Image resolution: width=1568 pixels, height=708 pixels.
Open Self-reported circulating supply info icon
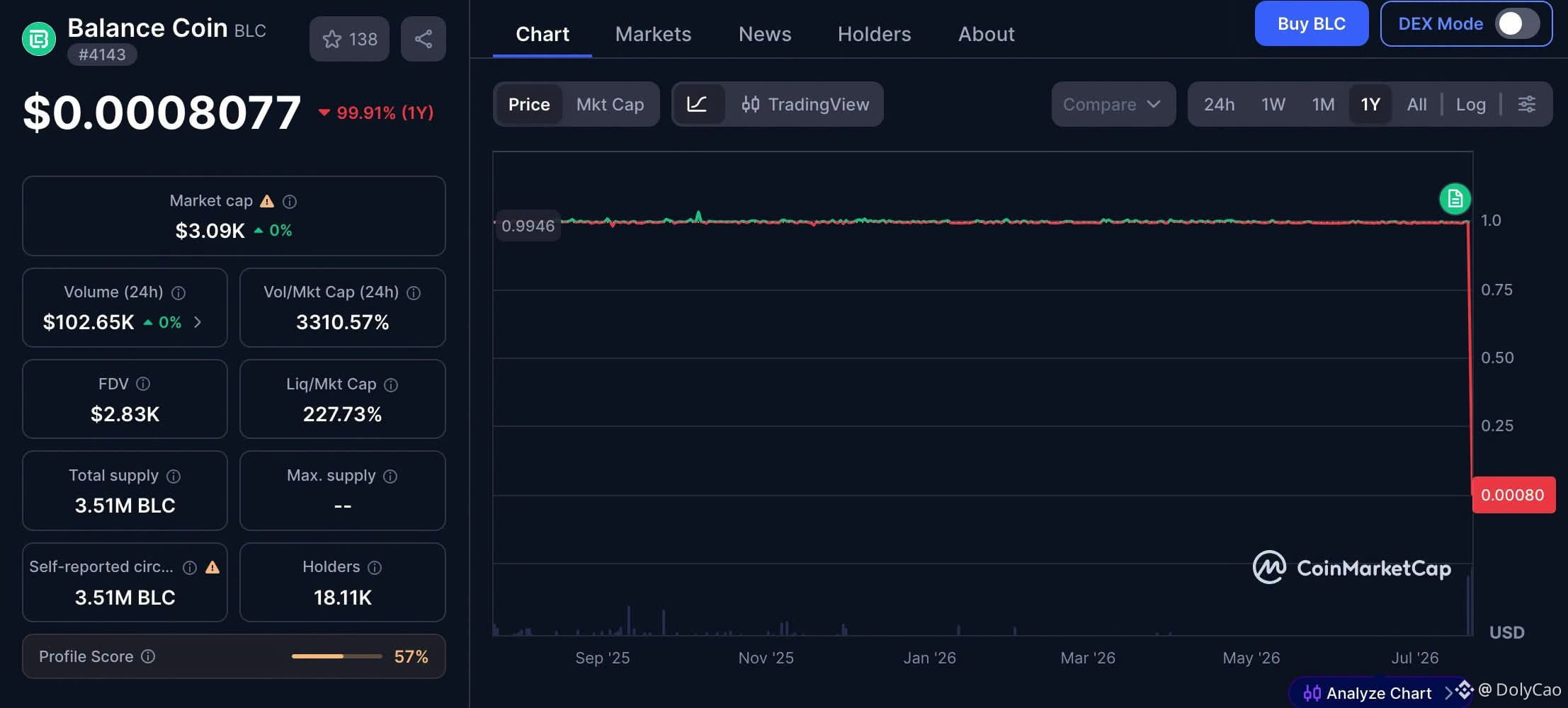tap(190, 567)
